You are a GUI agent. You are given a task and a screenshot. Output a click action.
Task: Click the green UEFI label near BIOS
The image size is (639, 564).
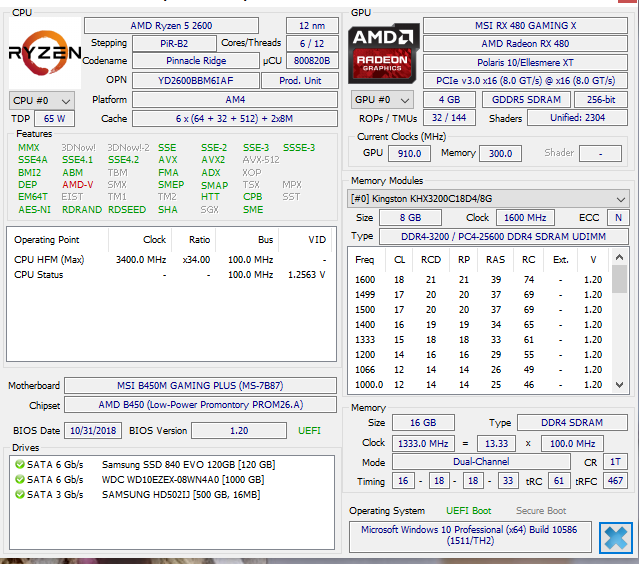[x=309, y=431]
